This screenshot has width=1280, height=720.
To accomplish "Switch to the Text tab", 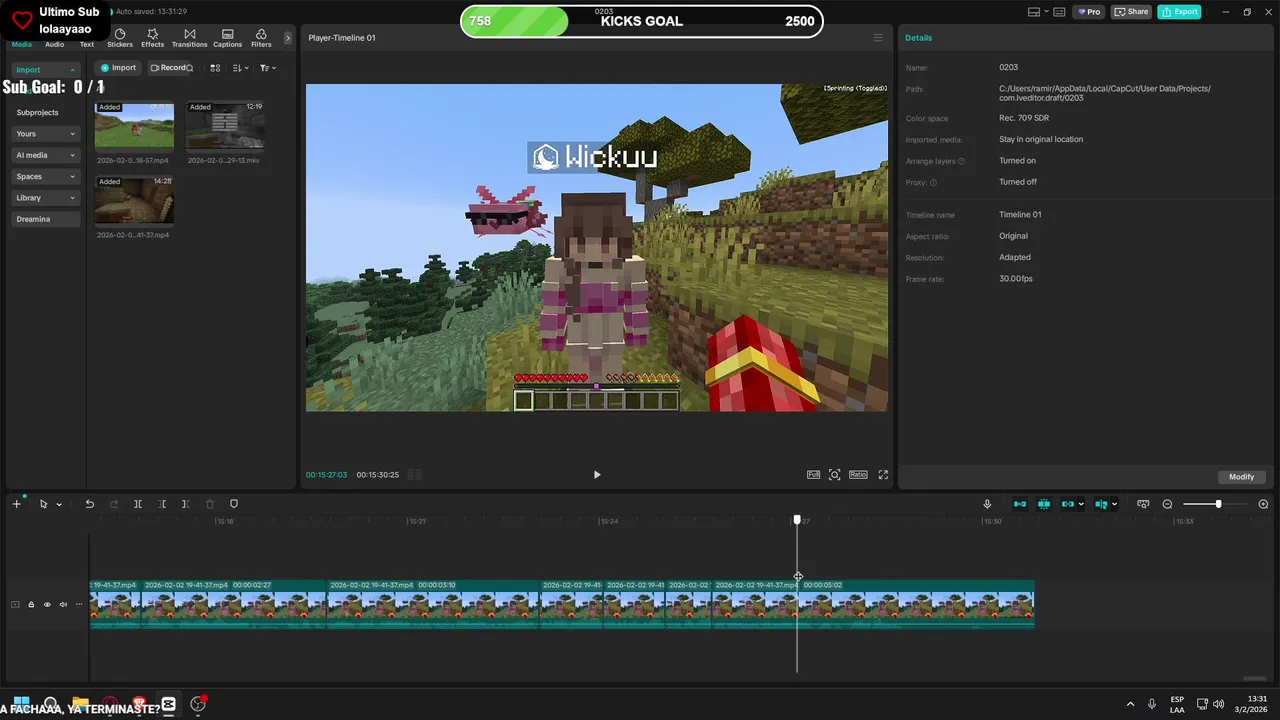I will point(87,44).
